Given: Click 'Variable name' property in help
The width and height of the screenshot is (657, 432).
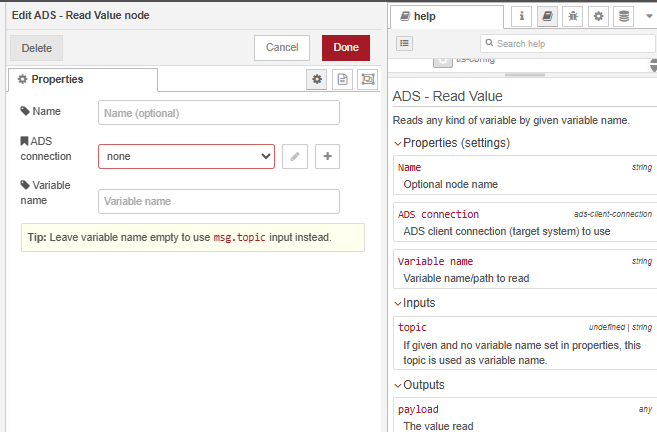Looking at the screenshot, I should 435,261.
